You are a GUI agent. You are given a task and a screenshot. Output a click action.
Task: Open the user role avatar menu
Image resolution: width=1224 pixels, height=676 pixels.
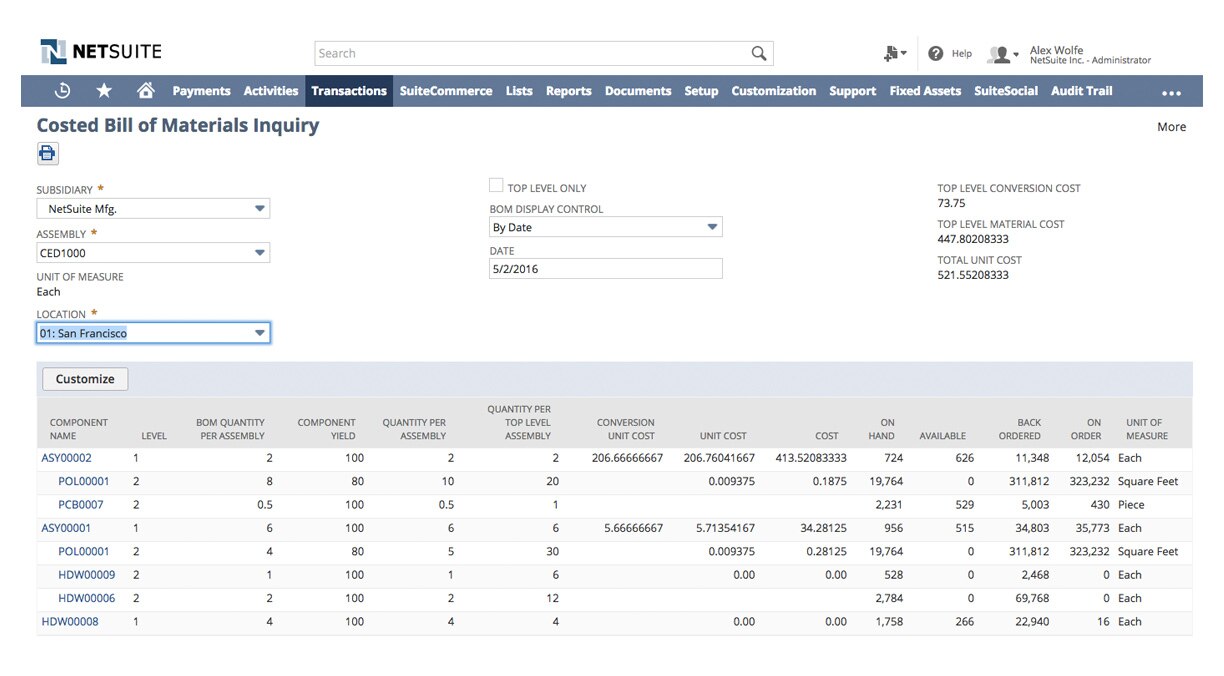coord(1002,54)
